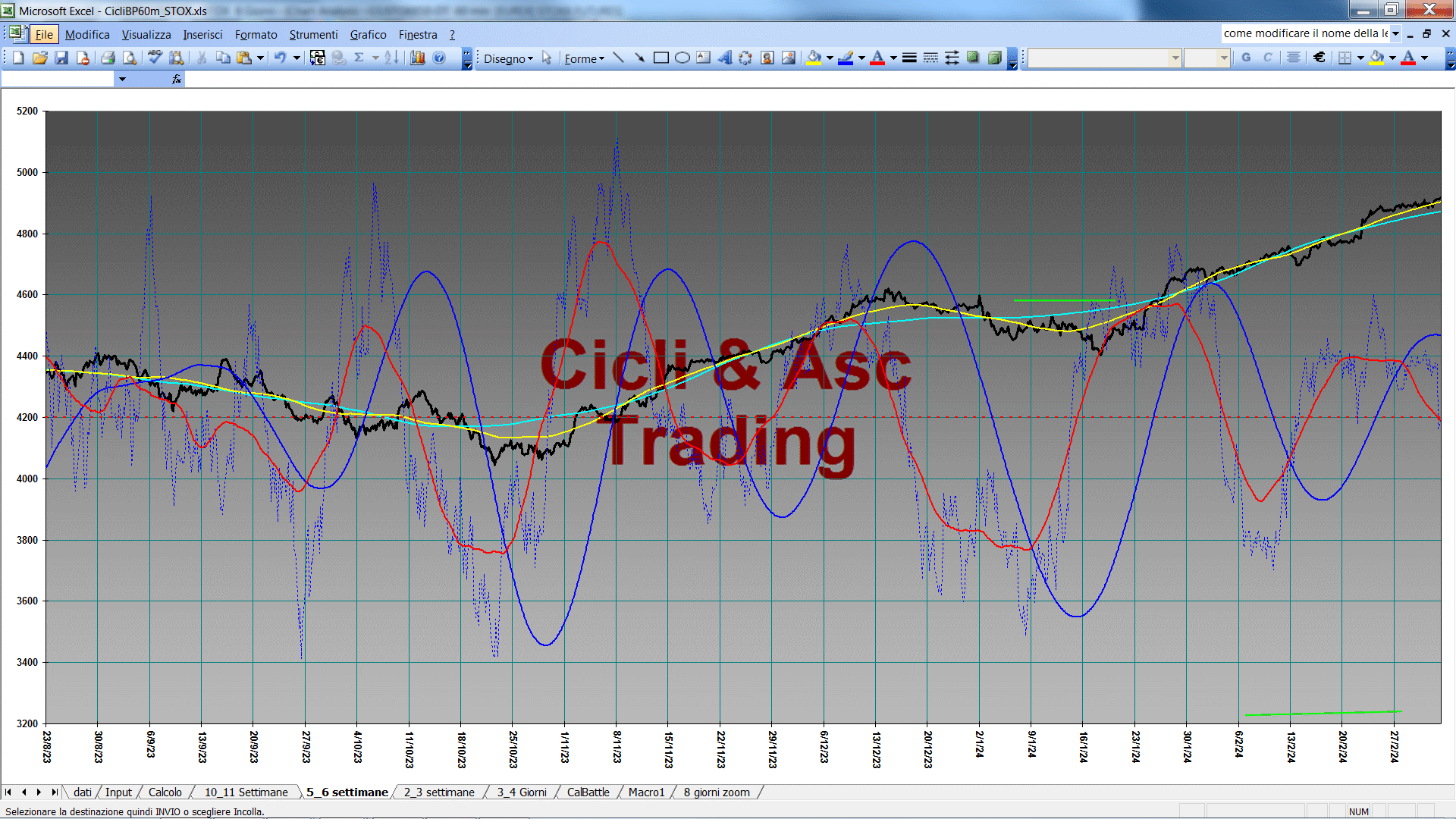The width and height of the screenshot is (1456, 819).
Task: Switch to the 10_11 Settimane sheet tab
Action: pos(246,792)
